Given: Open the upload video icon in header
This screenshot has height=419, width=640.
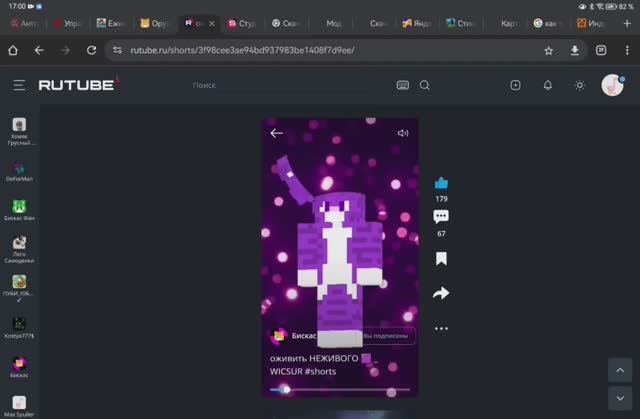Looking at the screenshot, I should pos(515,85).
